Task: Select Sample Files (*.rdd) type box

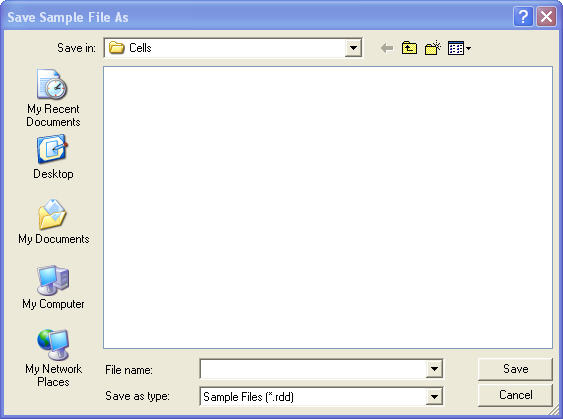Action: pos(313,396)
